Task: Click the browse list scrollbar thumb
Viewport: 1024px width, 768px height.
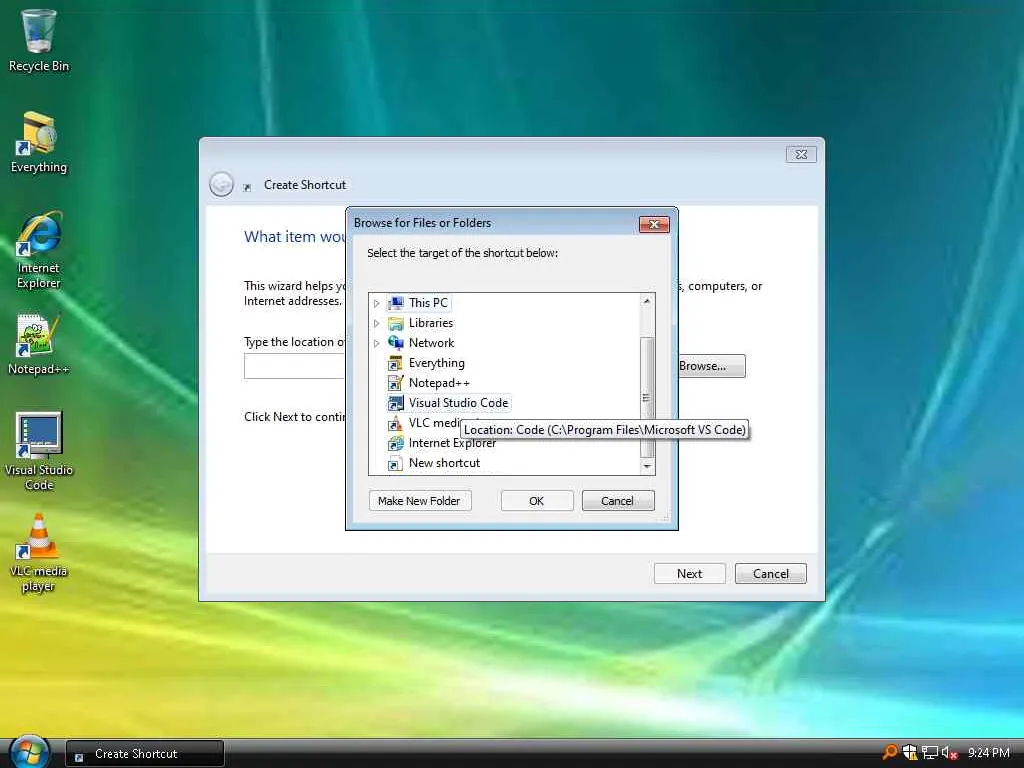Action: [x=647, y=398]
